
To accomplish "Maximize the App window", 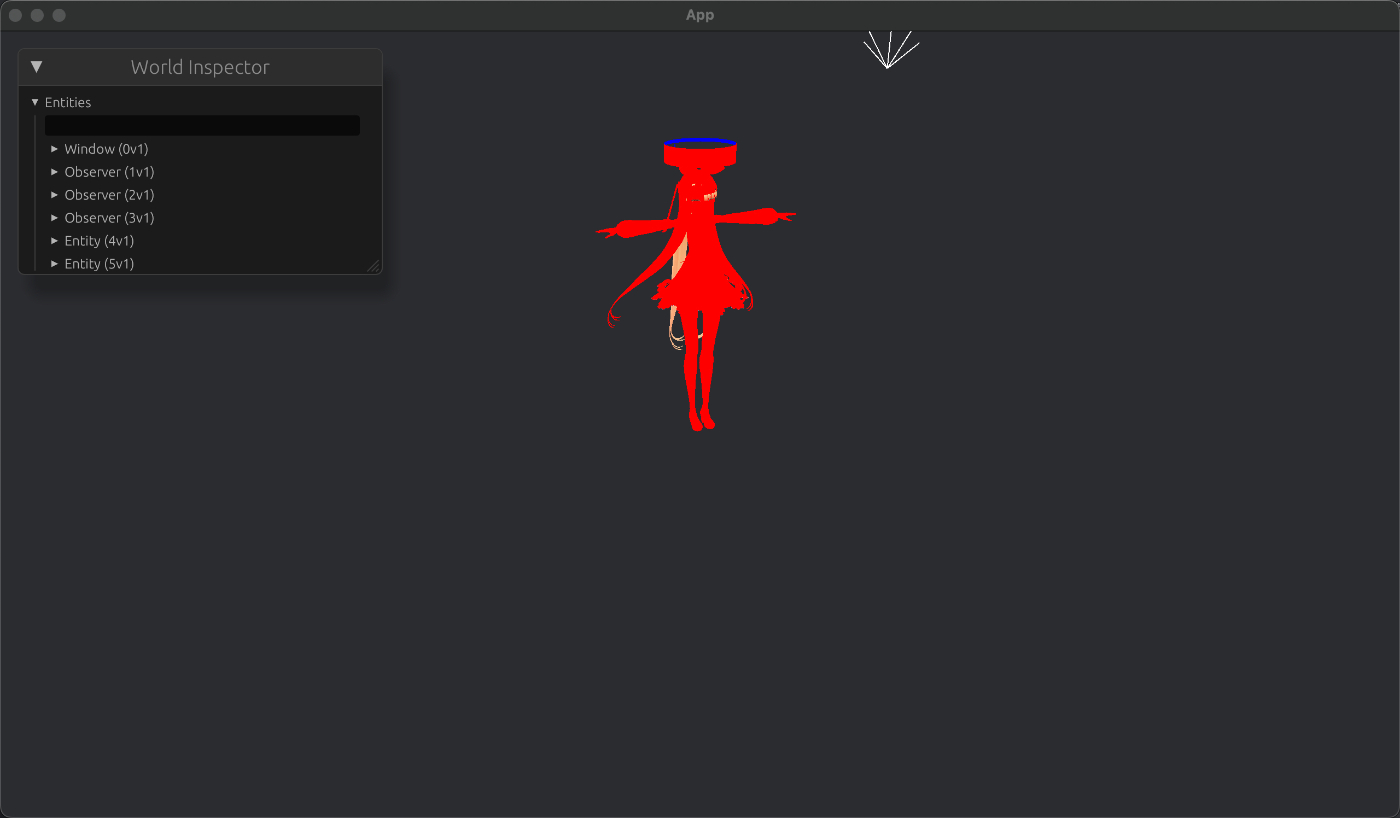I will pyautogui.click(x=59, y=15).
